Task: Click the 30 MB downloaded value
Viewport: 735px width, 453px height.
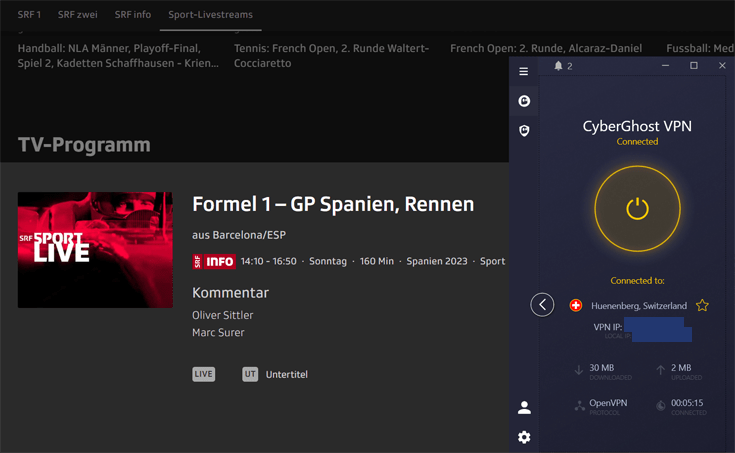Action: (x=601, y=368)
